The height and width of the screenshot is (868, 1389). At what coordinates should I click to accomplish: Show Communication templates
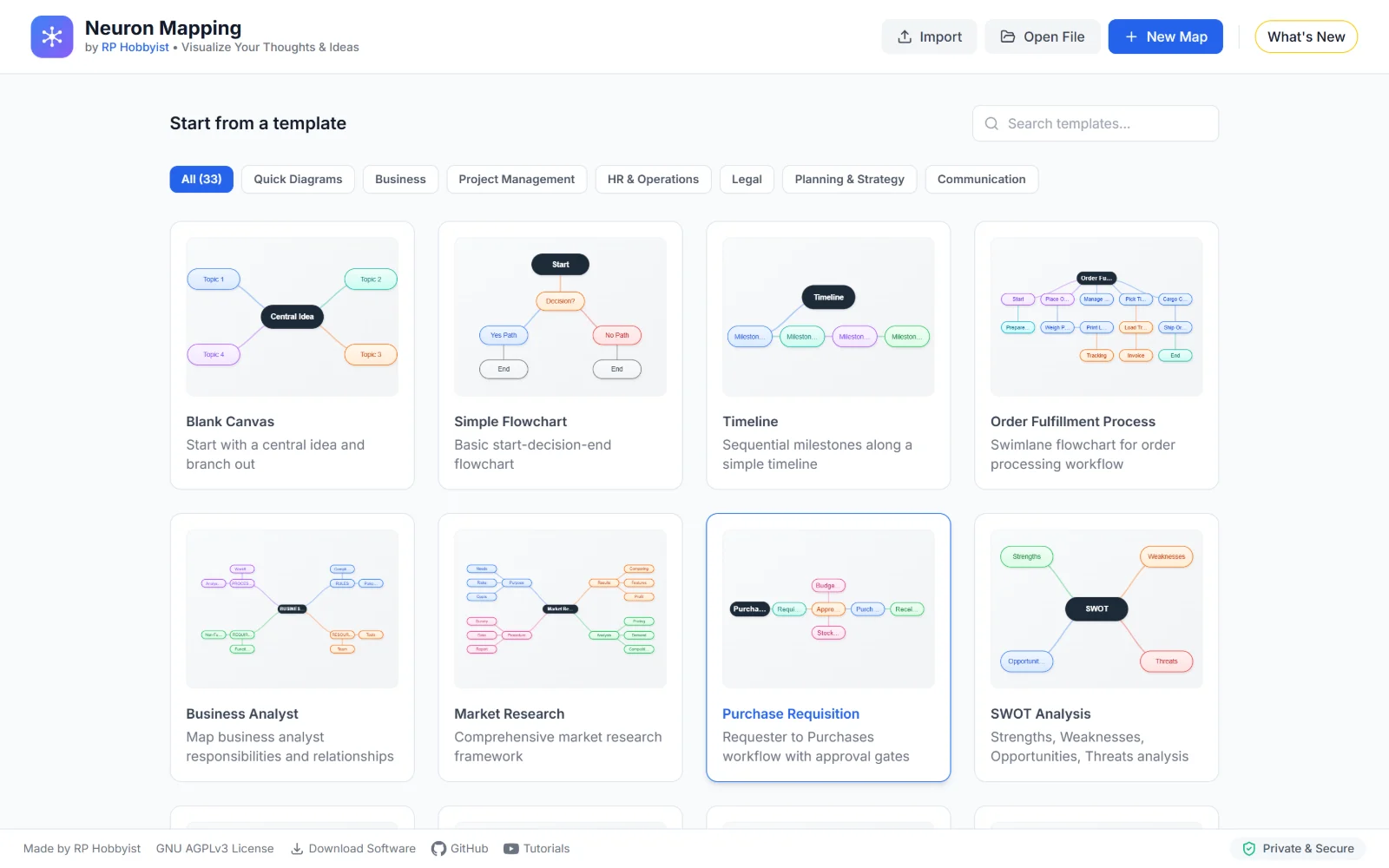pyautogui.click(x=982, y=179)
